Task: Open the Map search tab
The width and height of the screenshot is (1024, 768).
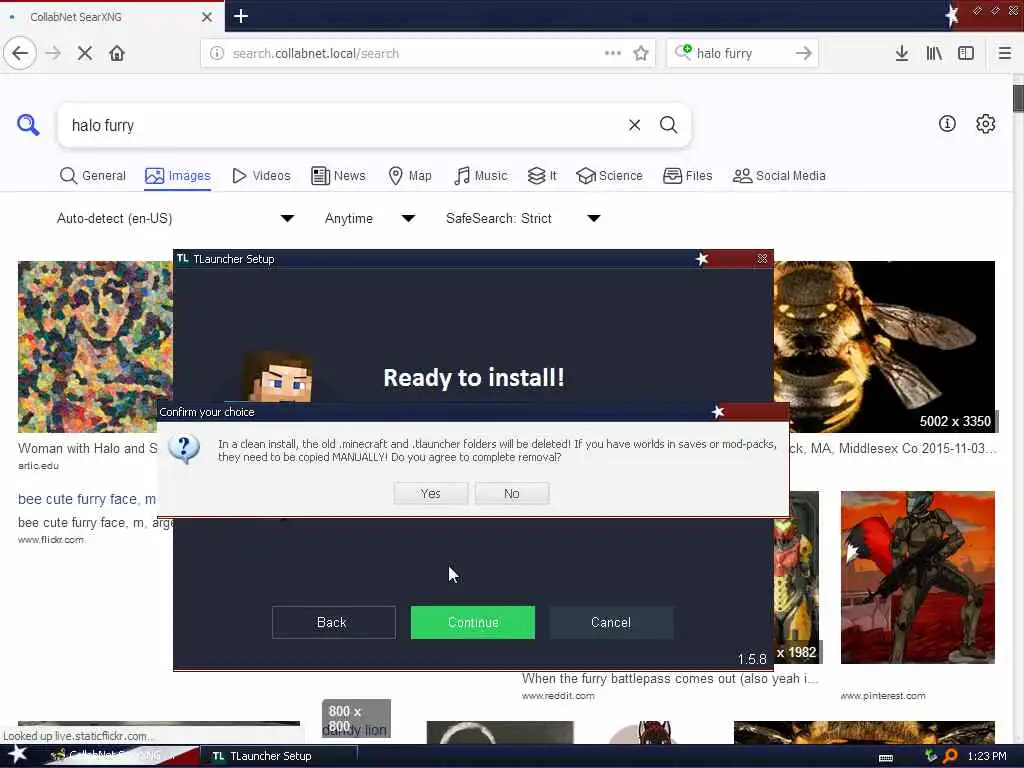Action: click(410, 176)
